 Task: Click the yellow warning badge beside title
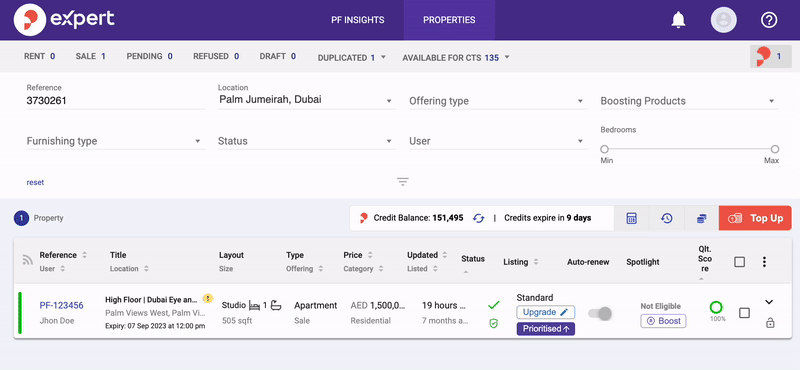click(207, 299)
